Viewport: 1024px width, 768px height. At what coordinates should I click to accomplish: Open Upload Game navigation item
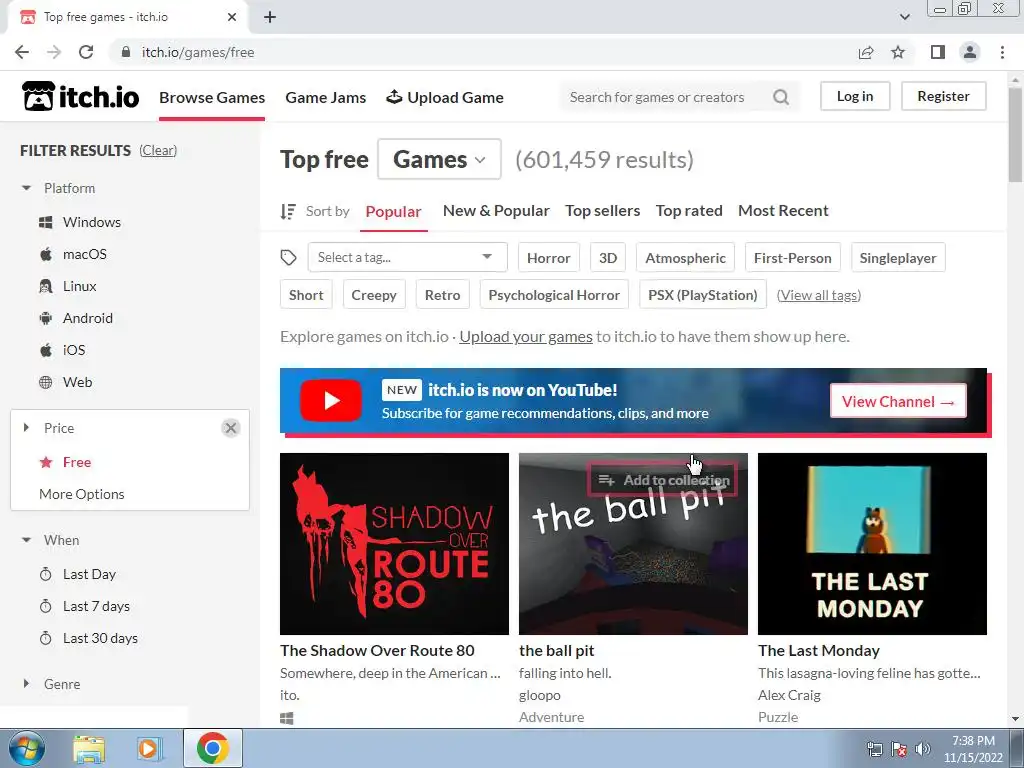(x=445, y=97)
